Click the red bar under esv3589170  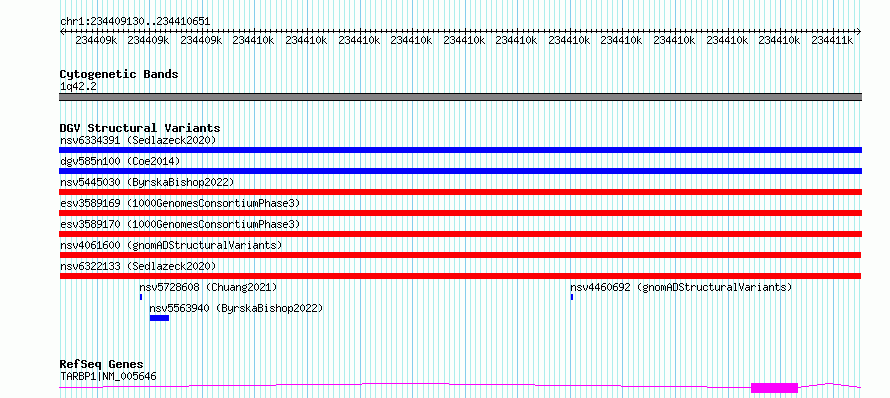tap(460, 234)
